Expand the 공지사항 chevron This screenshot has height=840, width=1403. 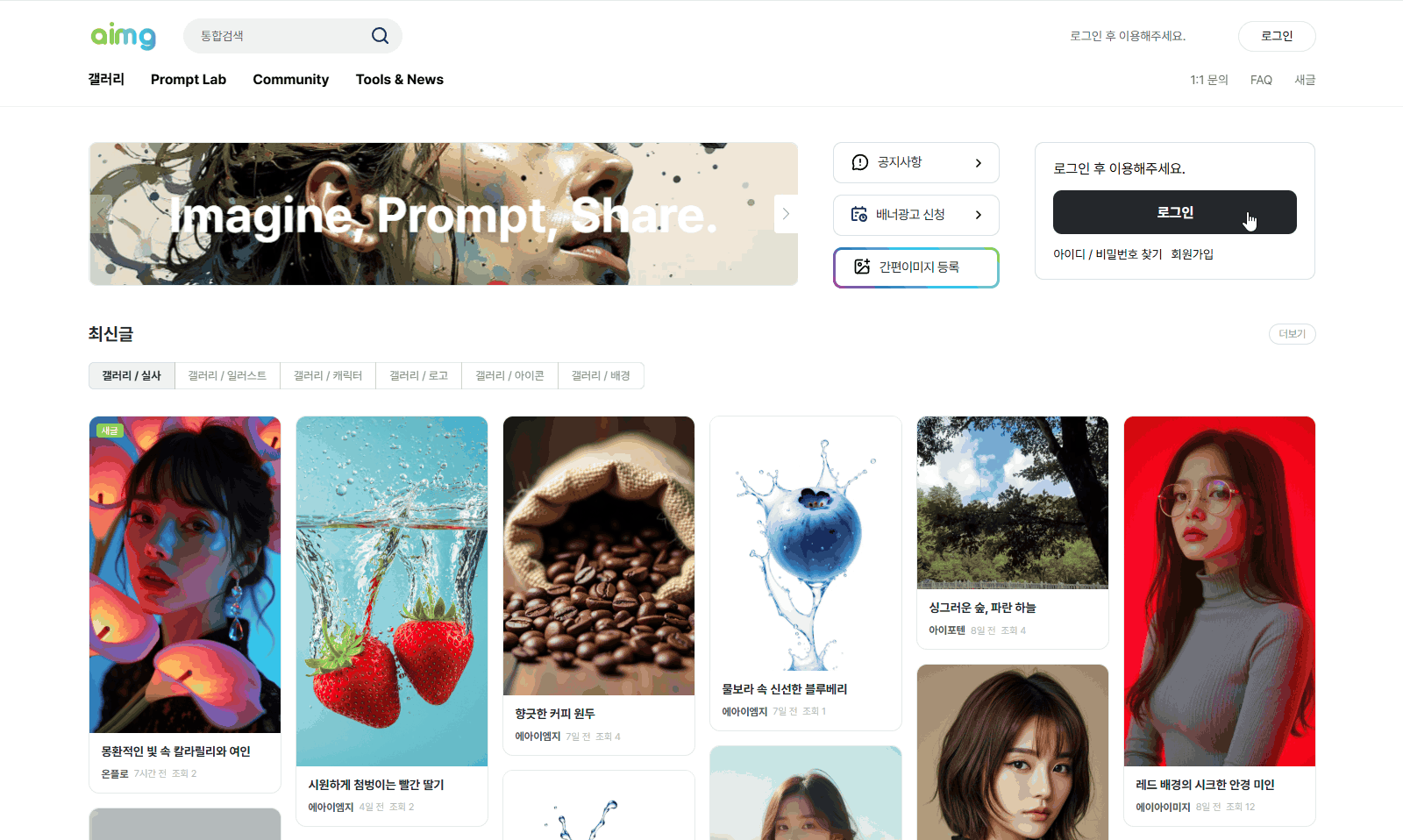pos(979,163)
